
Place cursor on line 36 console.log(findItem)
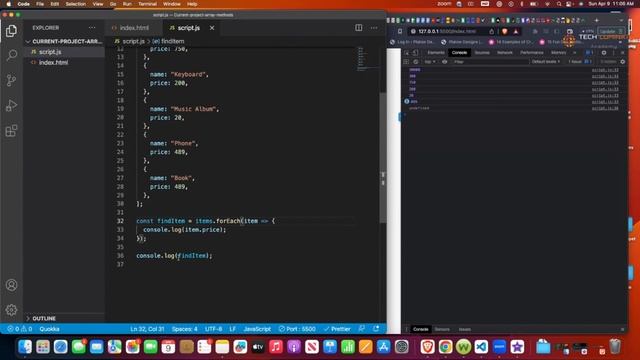[x=174, y=256]
